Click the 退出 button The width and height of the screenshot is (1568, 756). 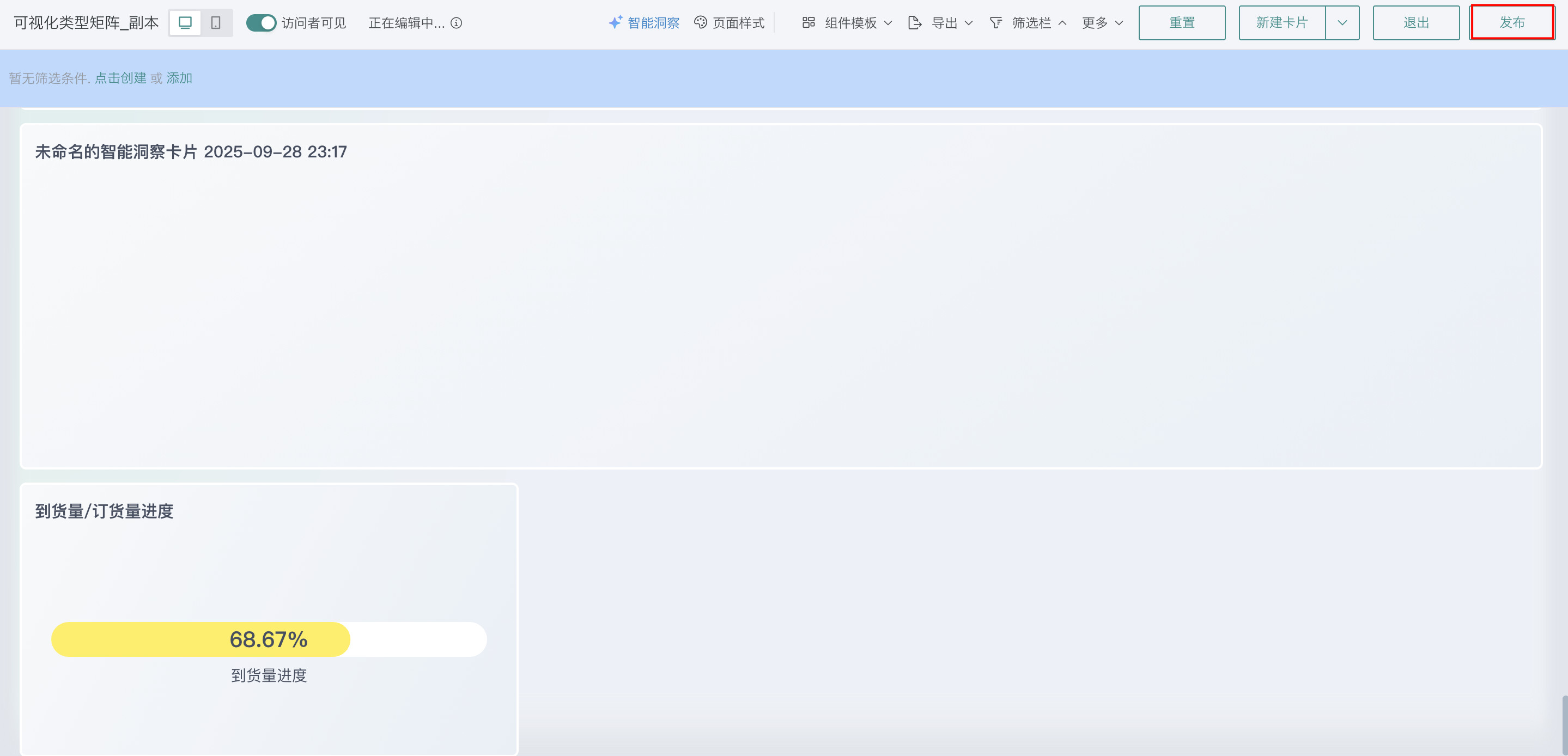click(x=1416, y=22)
